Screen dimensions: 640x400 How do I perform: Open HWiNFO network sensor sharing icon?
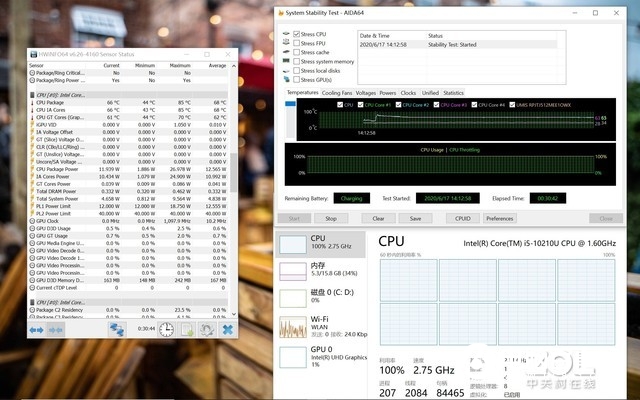tap(117, 329)
